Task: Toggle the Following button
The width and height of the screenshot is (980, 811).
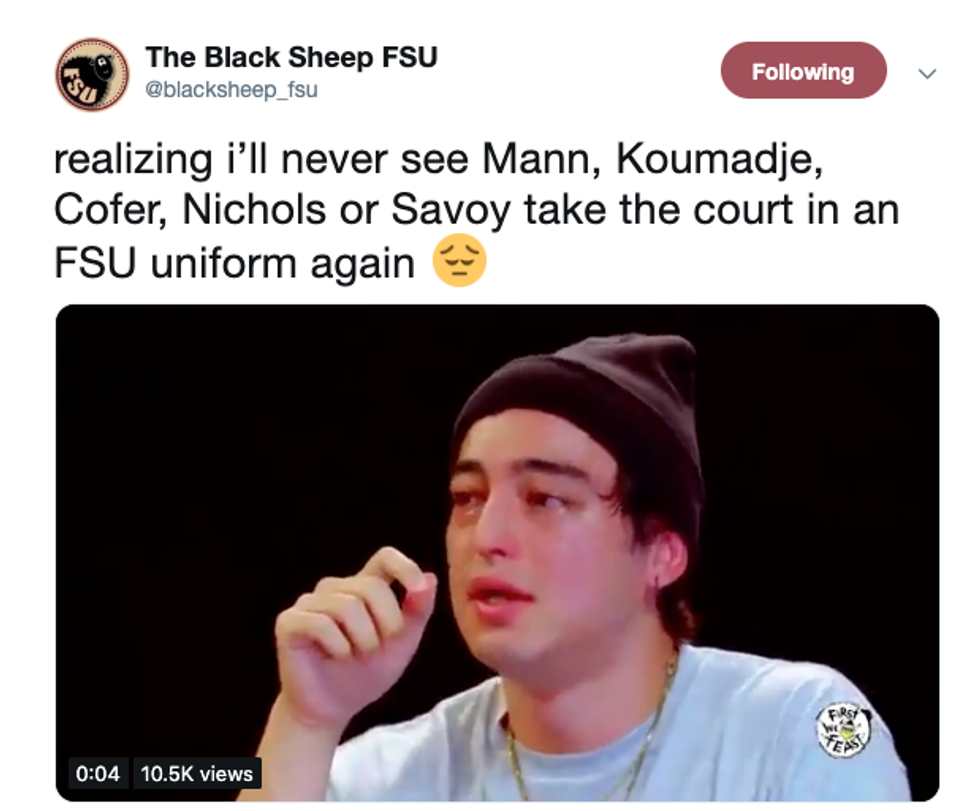Action: click(803, 71)
